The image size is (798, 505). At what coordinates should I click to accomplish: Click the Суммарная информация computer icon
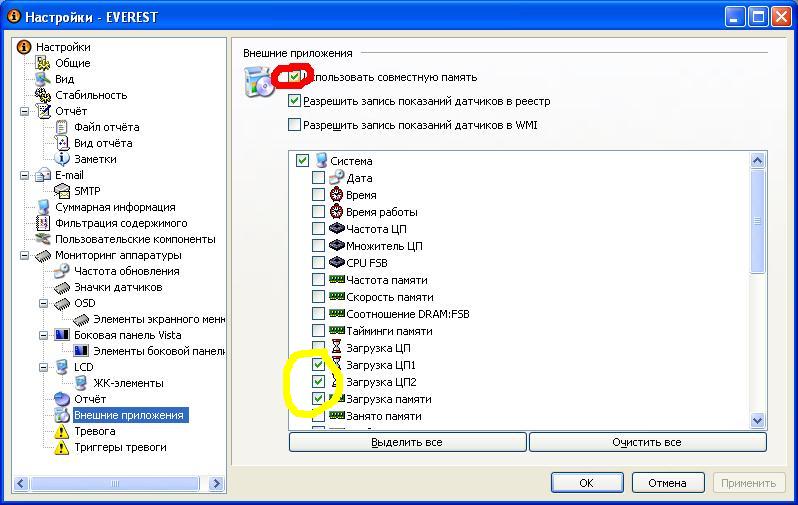tap(43, 207)
